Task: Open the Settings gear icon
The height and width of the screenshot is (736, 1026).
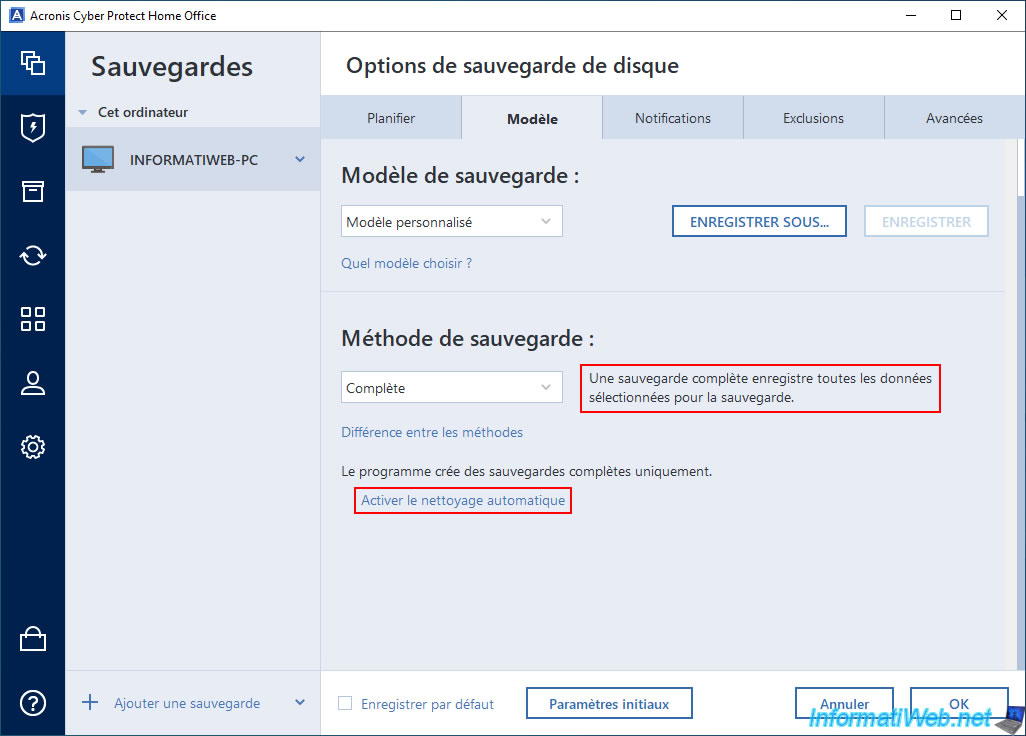Action: (x=33, y=447)
